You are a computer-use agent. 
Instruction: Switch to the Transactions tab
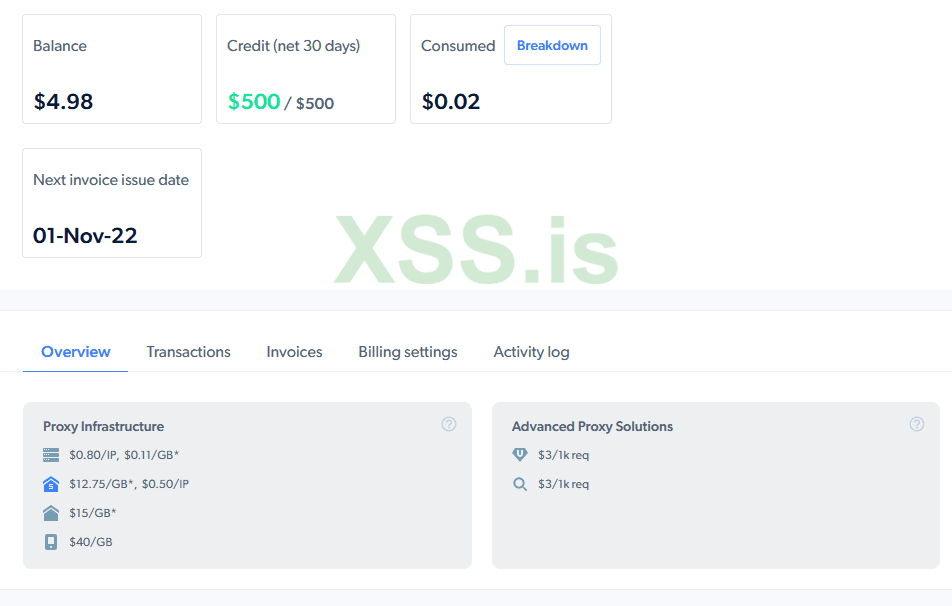click(x=188, y=352)
